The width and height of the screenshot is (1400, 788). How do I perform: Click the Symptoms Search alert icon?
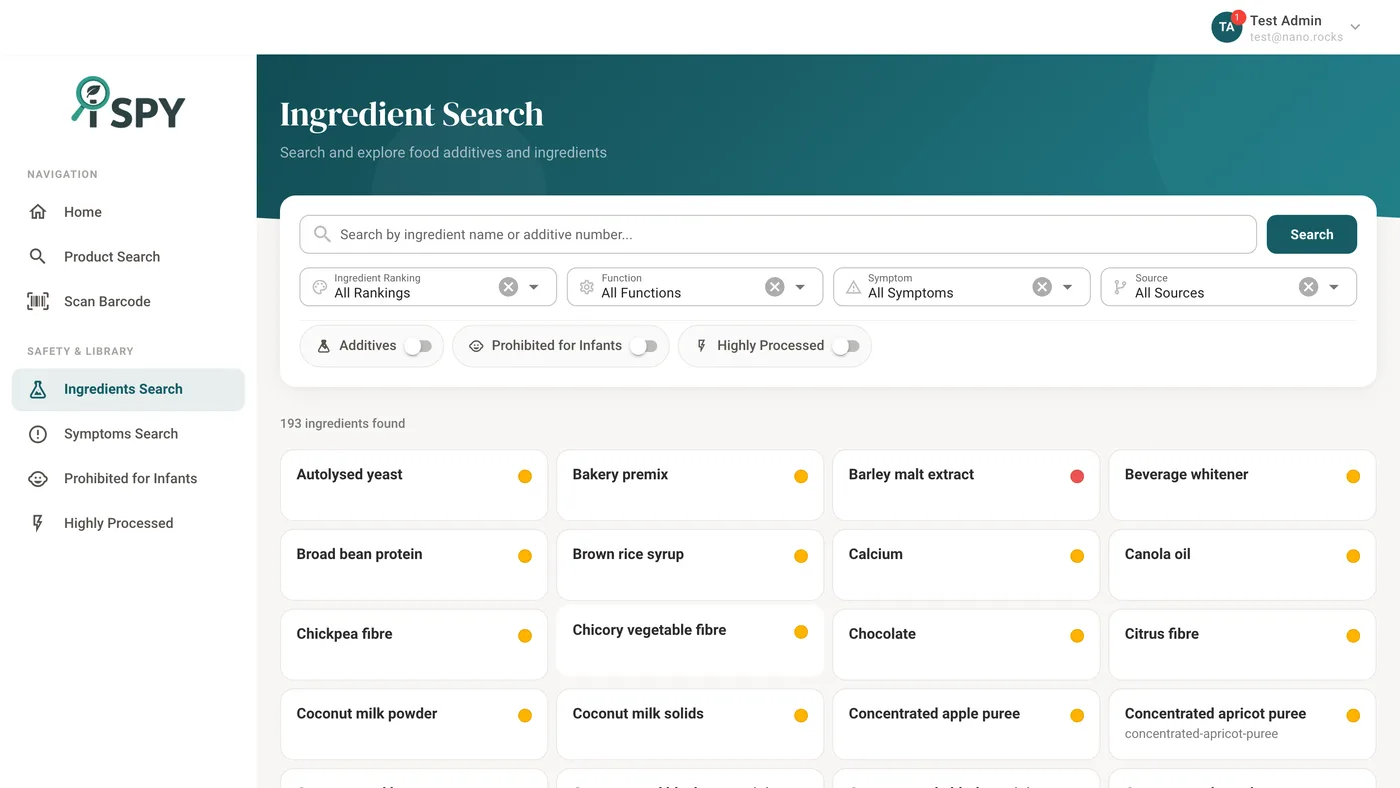(38, 434)
